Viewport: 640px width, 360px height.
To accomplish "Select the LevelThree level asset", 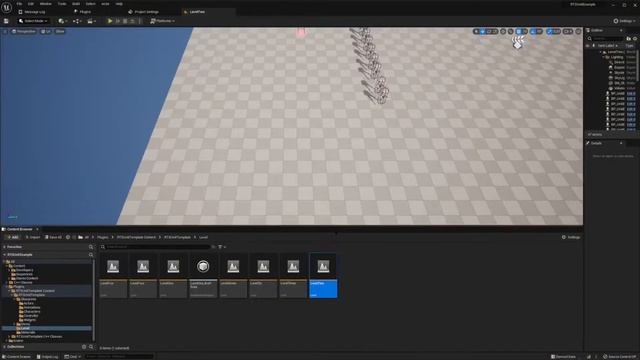I will point(293,276).
